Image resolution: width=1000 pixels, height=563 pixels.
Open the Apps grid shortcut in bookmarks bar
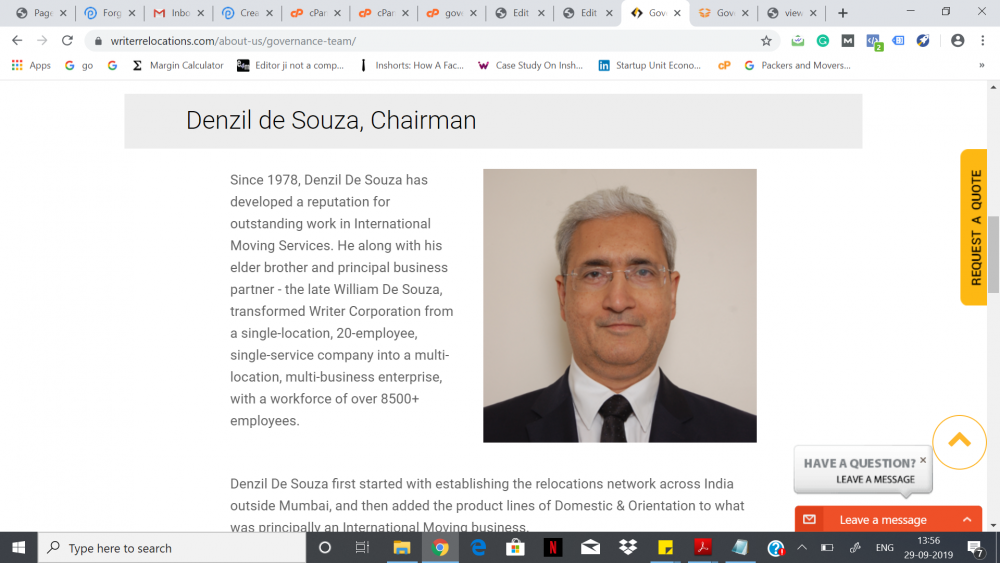[31, 65]
